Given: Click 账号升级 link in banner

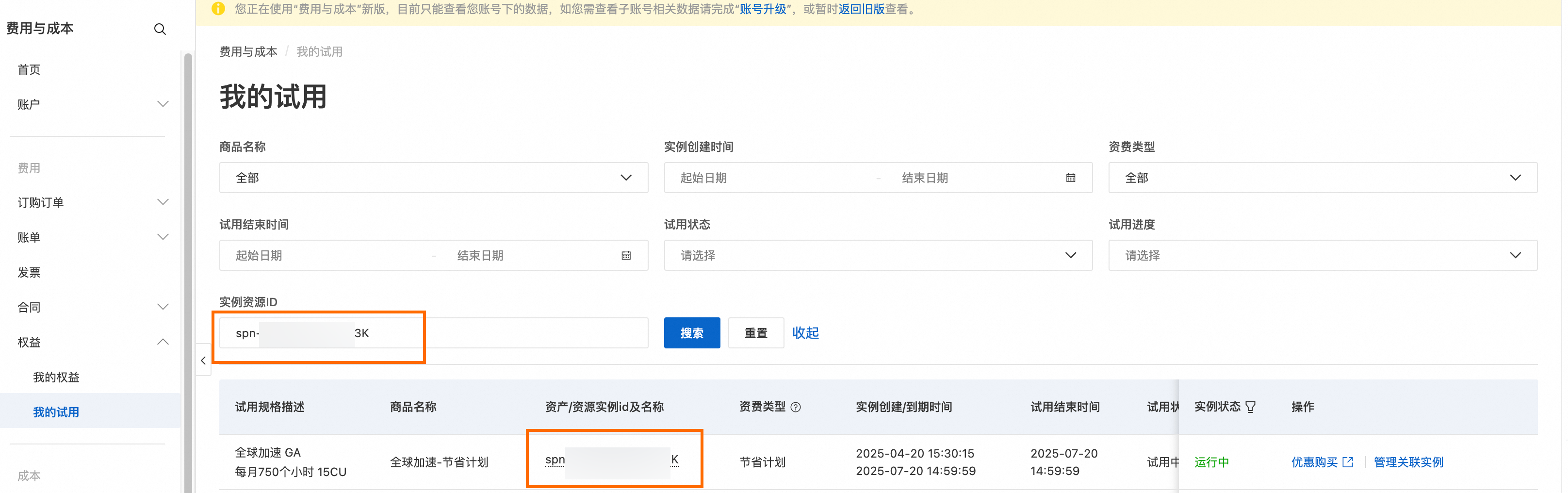Looking at the screenshot, I should [763, 9].
